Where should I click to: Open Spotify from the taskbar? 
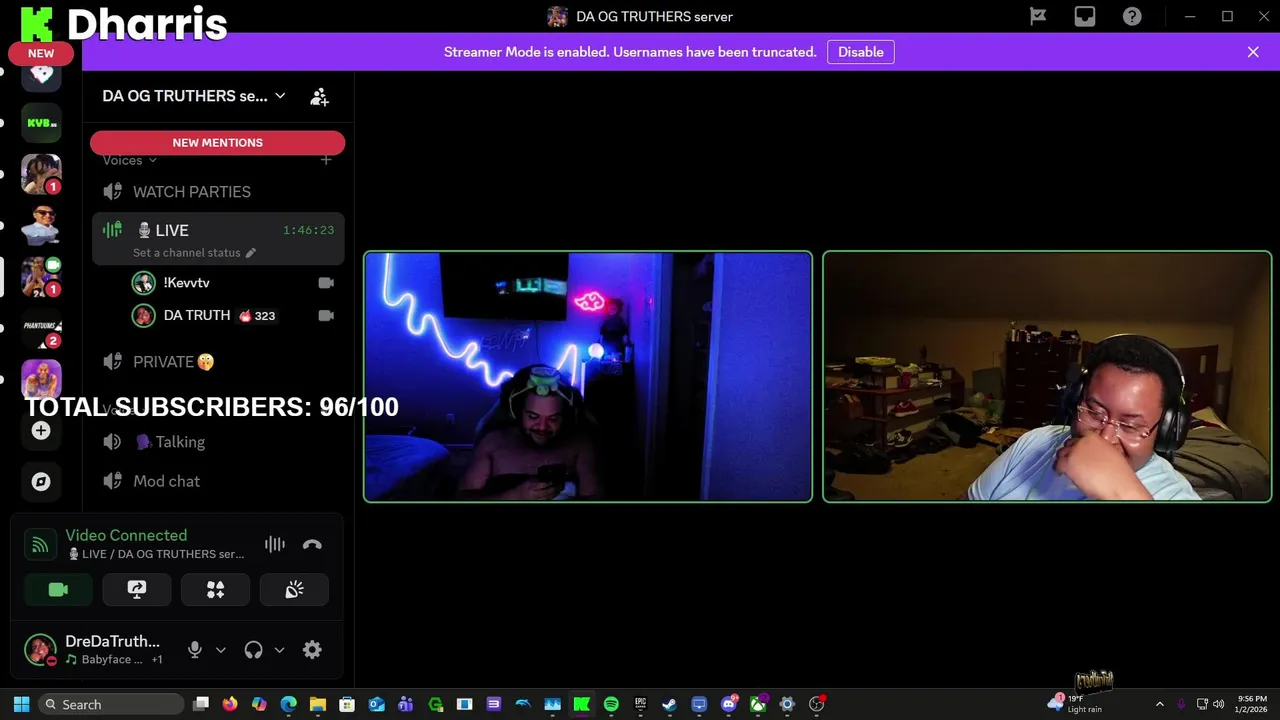click(x=611, y=705)
